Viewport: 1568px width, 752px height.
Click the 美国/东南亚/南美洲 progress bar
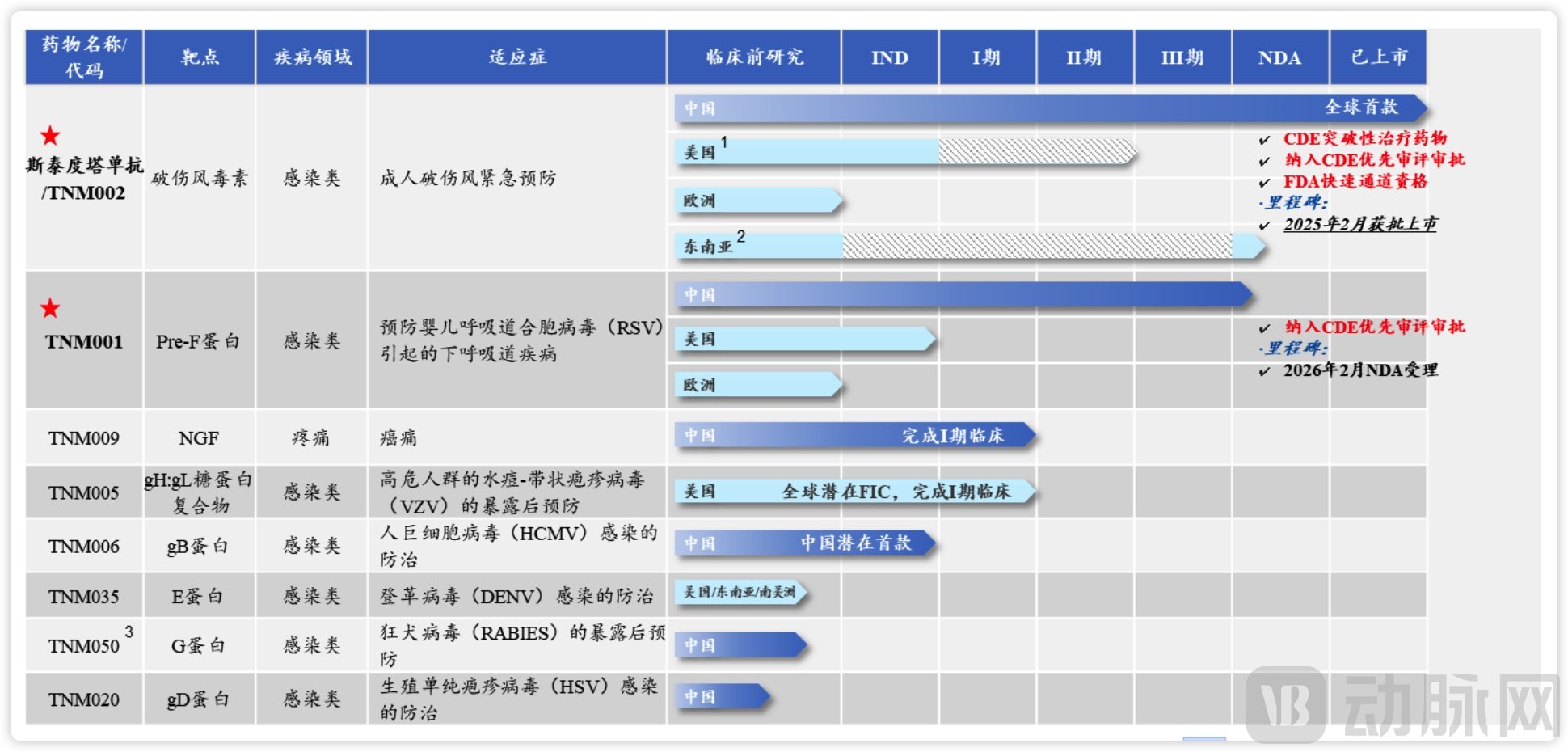(x=741, y=592)
